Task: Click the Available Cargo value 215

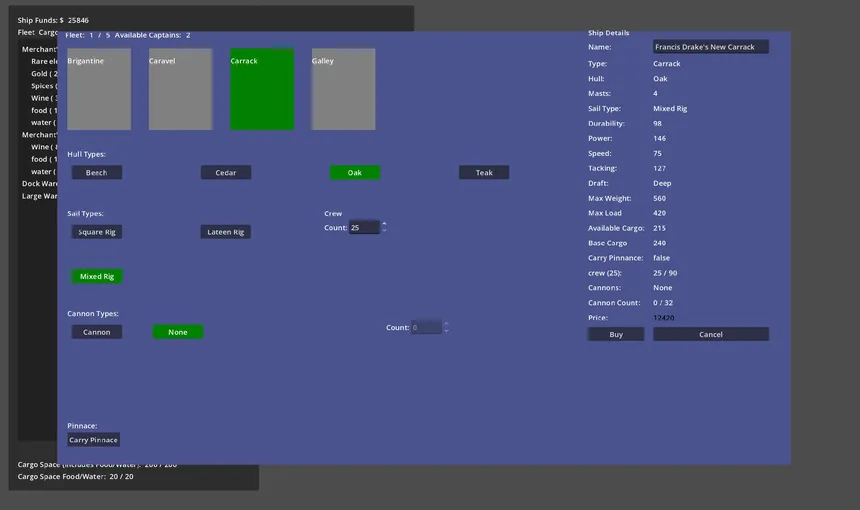Action: point(659,228)
